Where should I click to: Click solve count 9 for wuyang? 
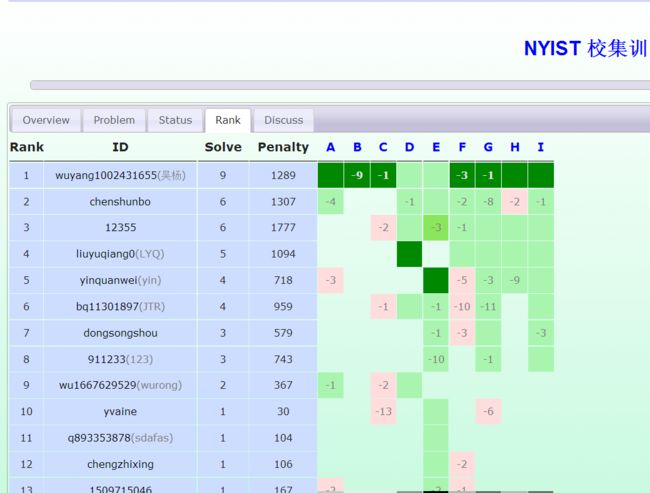pos(223,175)
